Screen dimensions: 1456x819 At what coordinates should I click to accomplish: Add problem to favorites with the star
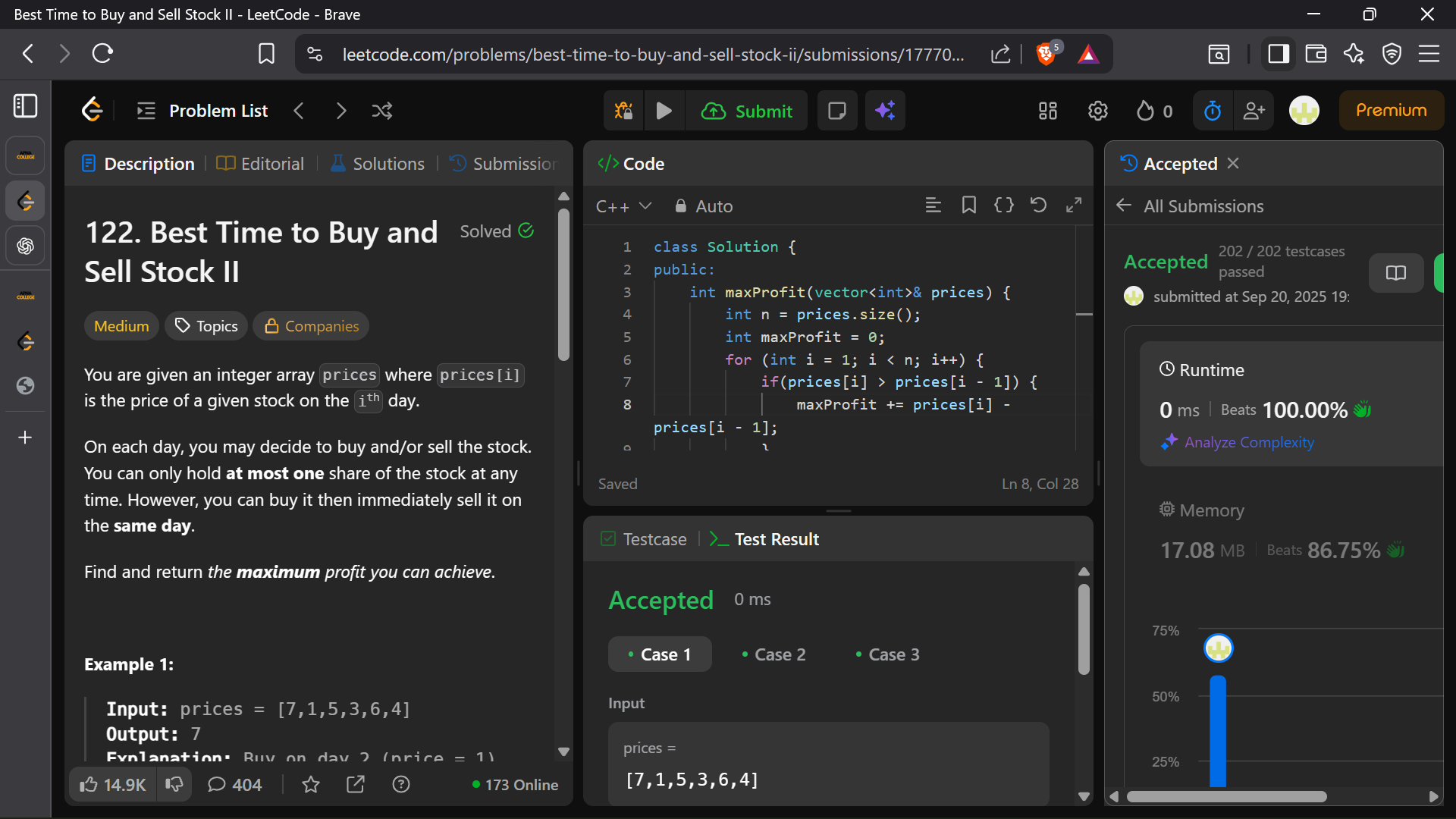click(310, 785)
